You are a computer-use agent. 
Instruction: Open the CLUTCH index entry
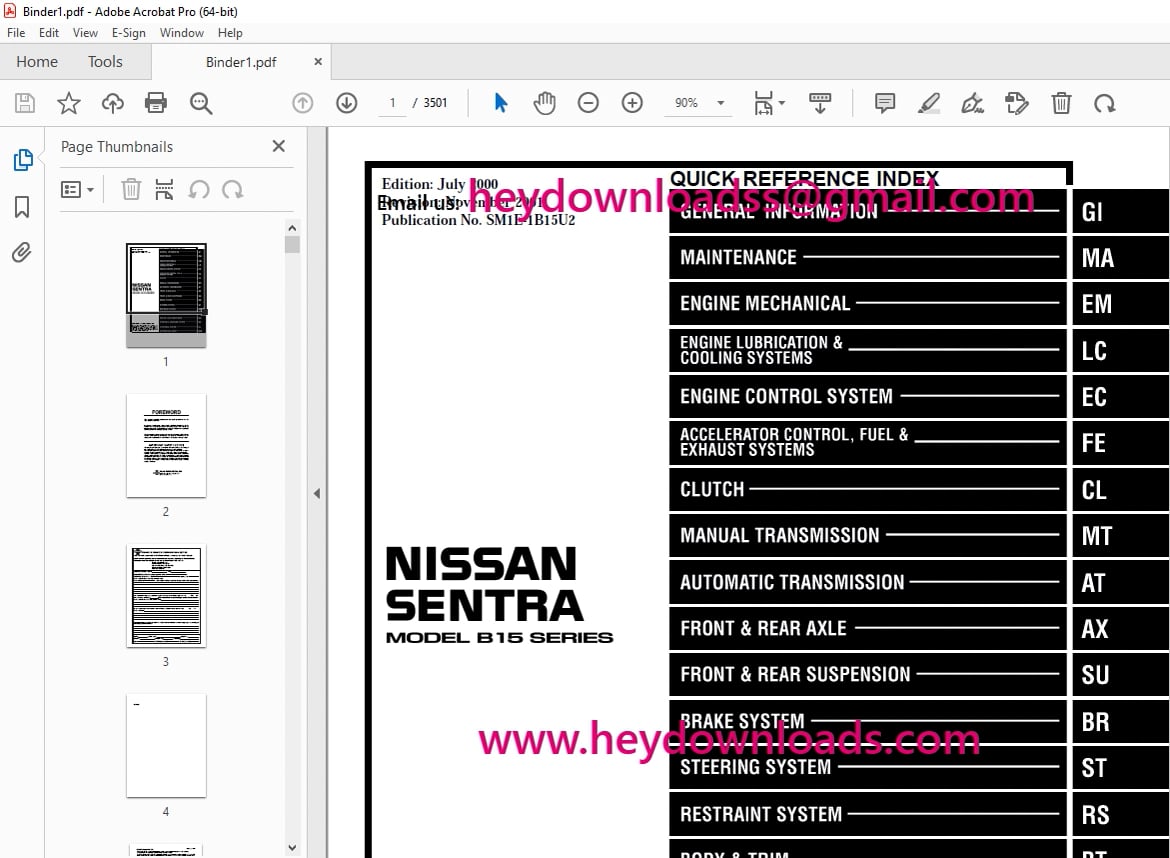(868, 489)
